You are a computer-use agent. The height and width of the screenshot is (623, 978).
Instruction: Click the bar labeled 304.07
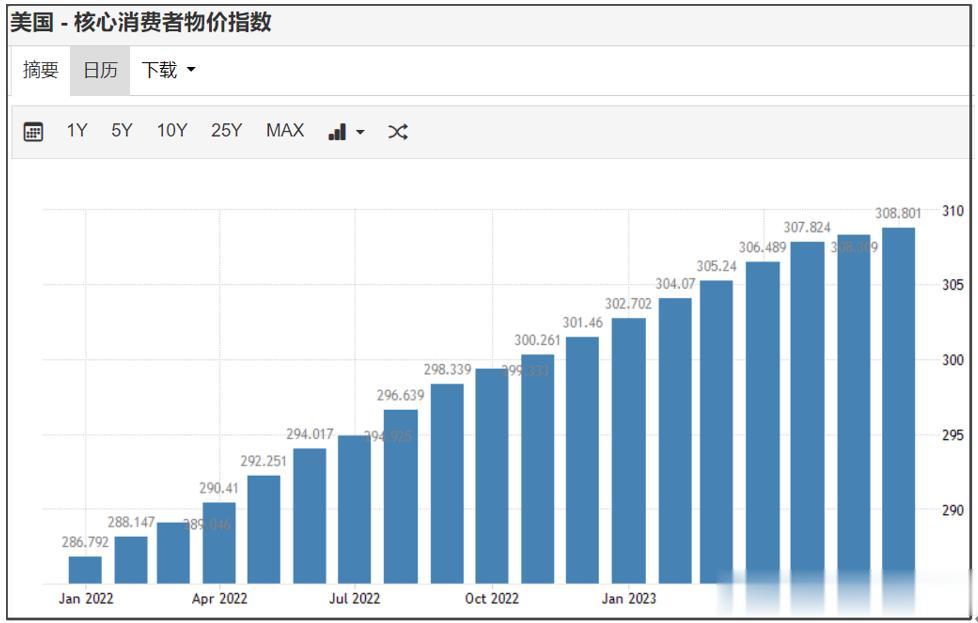pos(675,441)
